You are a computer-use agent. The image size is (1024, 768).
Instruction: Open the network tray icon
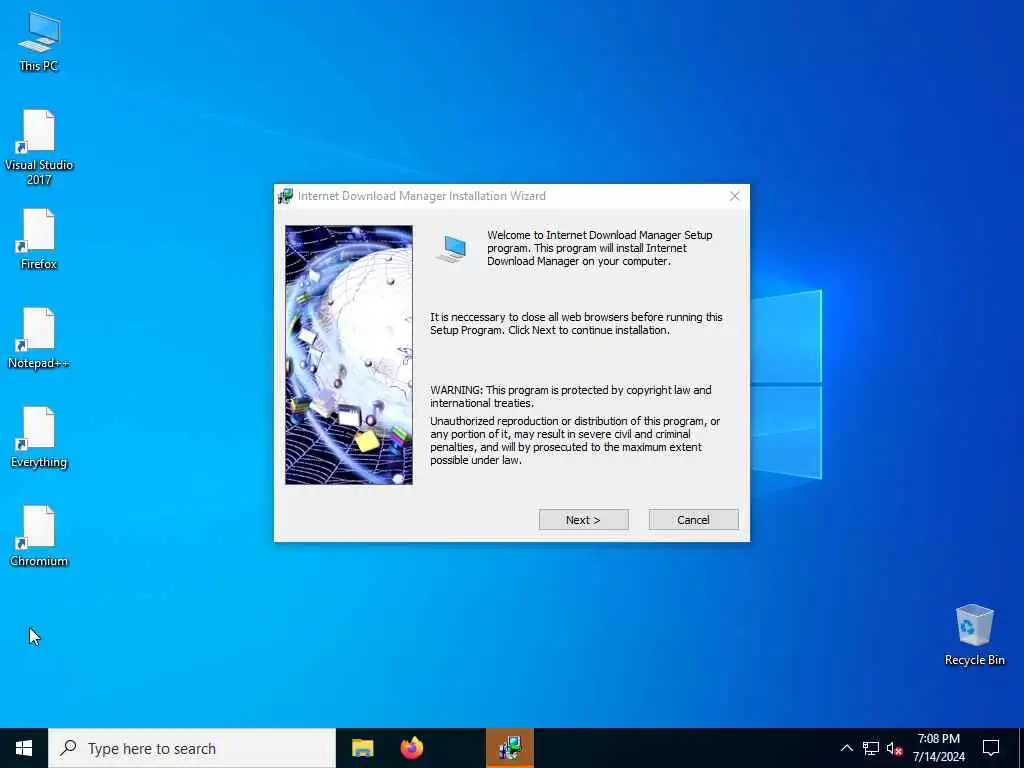871,748
